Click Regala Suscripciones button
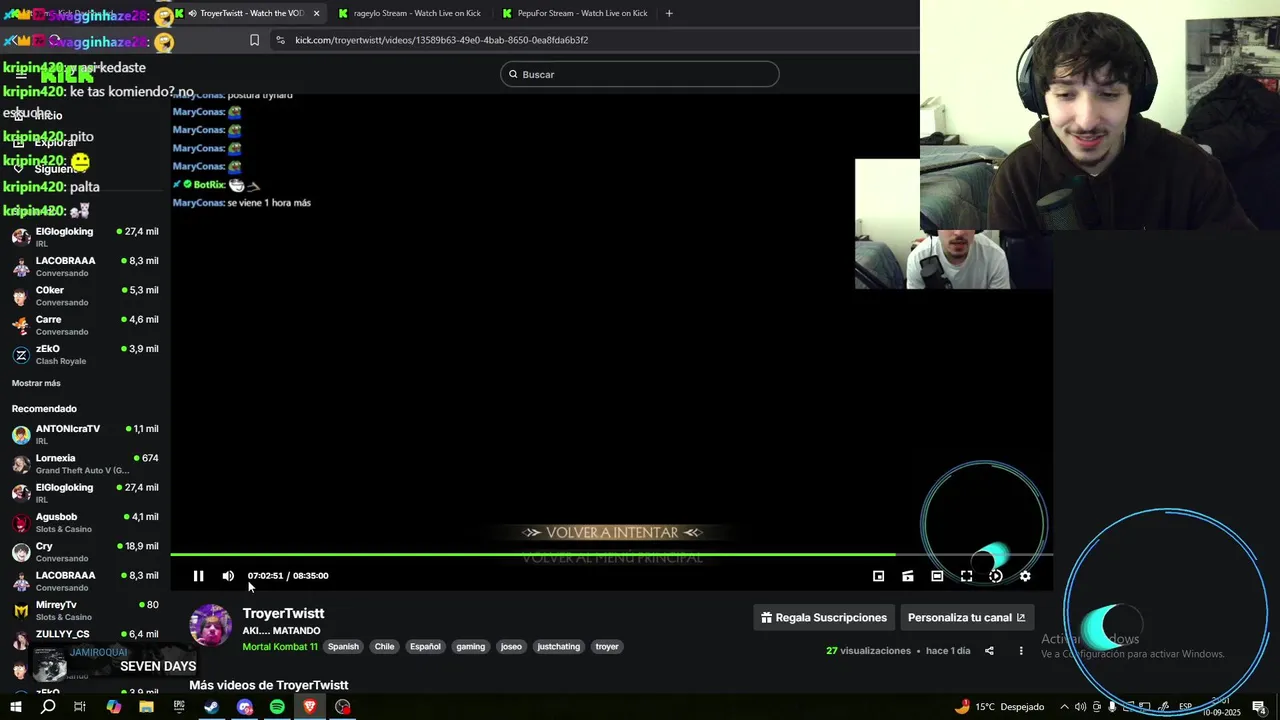Screen dimensions: 1280x720 (x=824, y=618)
